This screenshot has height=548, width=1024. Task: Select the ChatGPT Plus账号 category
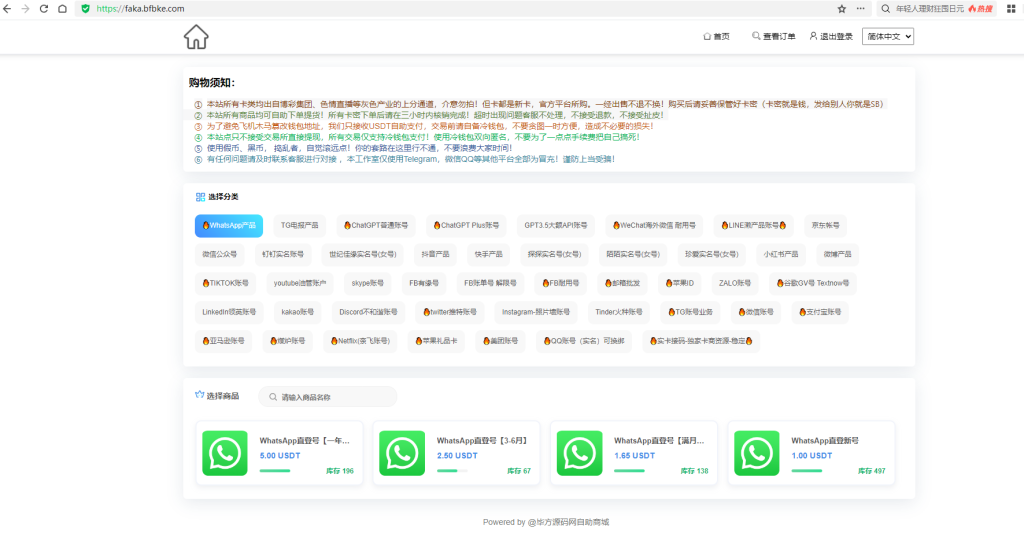(x=466, y=225)
